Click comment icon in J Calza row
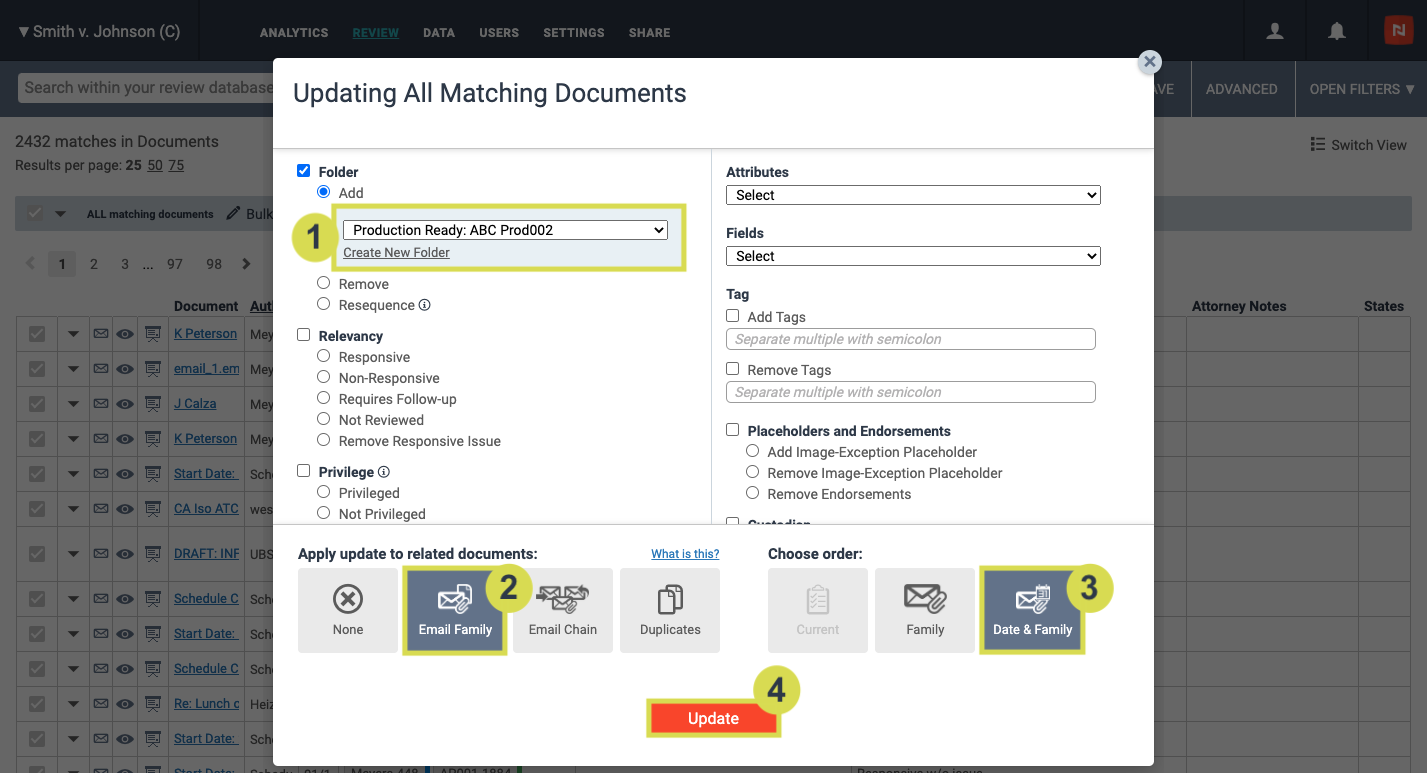This screenshot has height=773, width=1427. click(x=153, y=404)
